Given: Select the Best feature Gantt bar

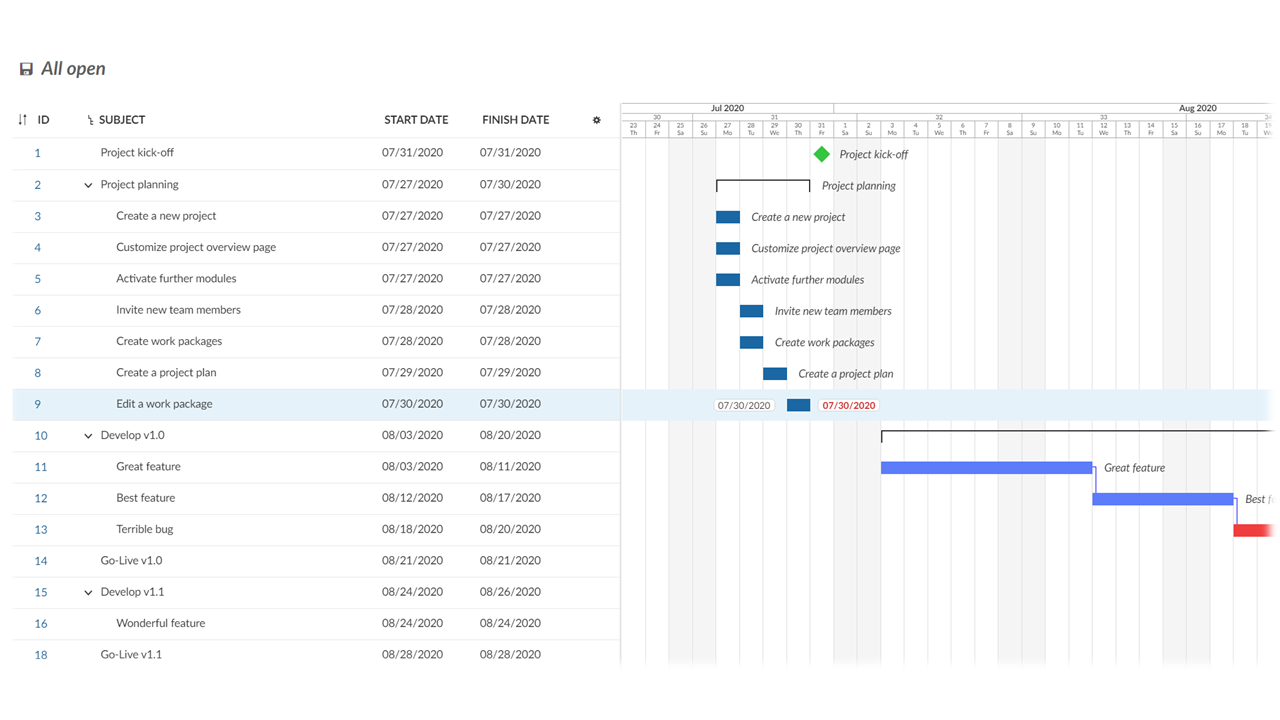Looking at the screenshot, I should (x=1163, y=499).
